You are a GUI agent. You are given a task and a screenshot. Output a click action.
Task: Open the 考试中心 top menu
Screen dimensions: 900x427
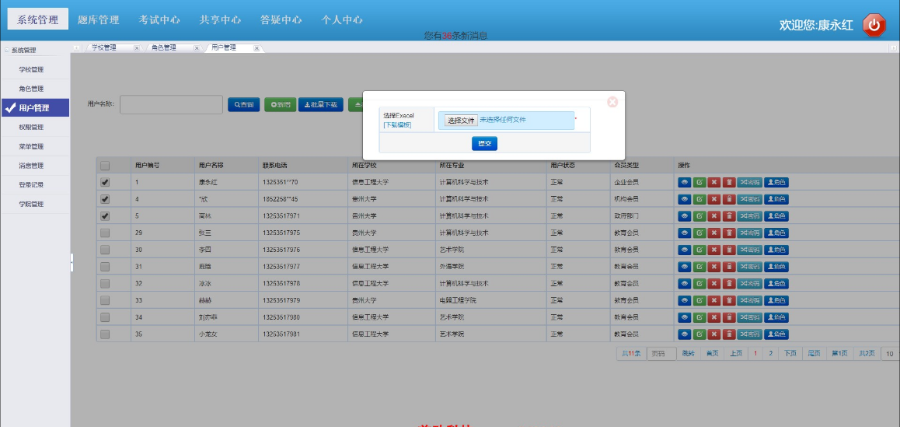(159, 20)
